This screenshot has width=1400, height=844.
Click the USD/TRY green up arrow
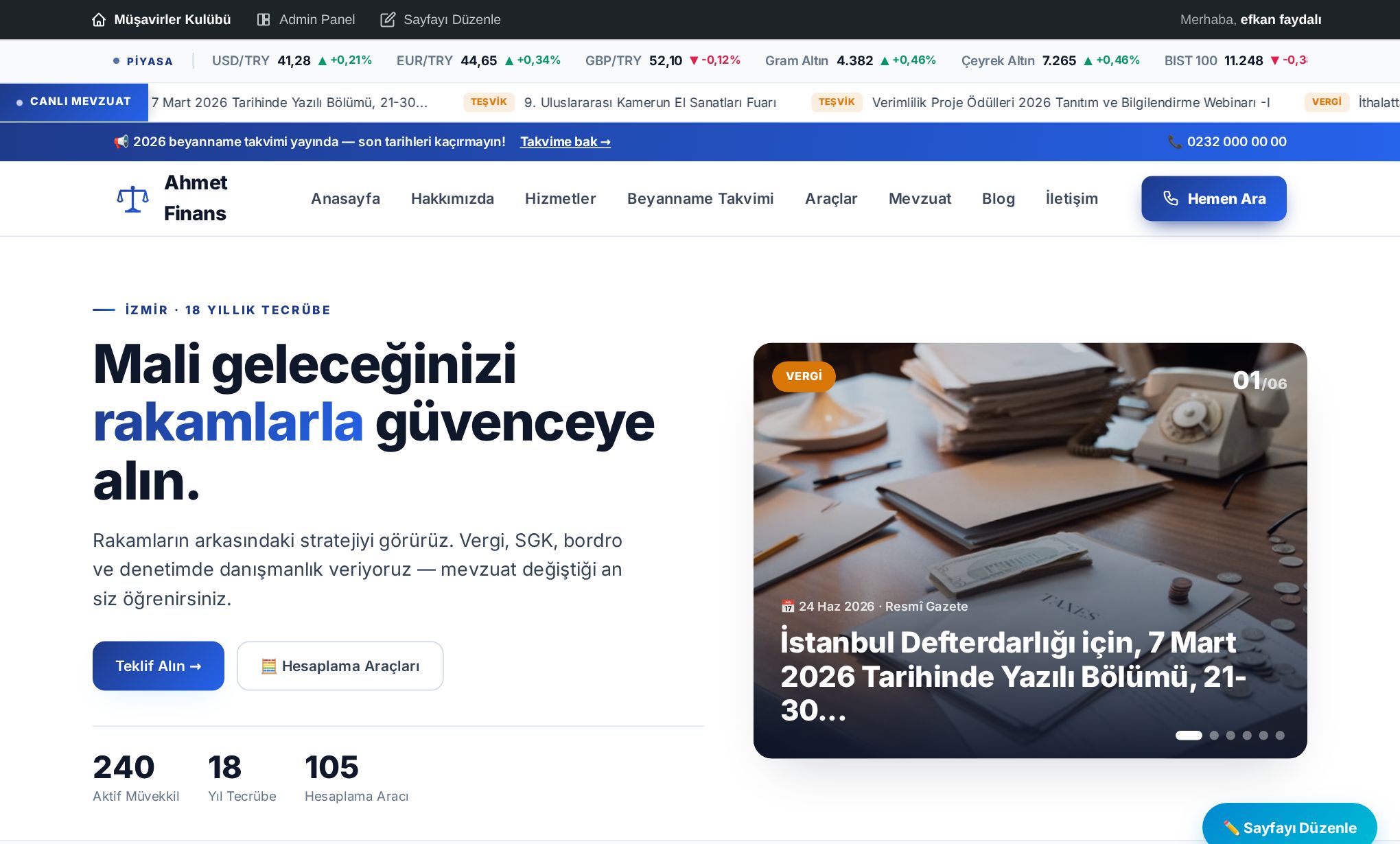[323, 61]
